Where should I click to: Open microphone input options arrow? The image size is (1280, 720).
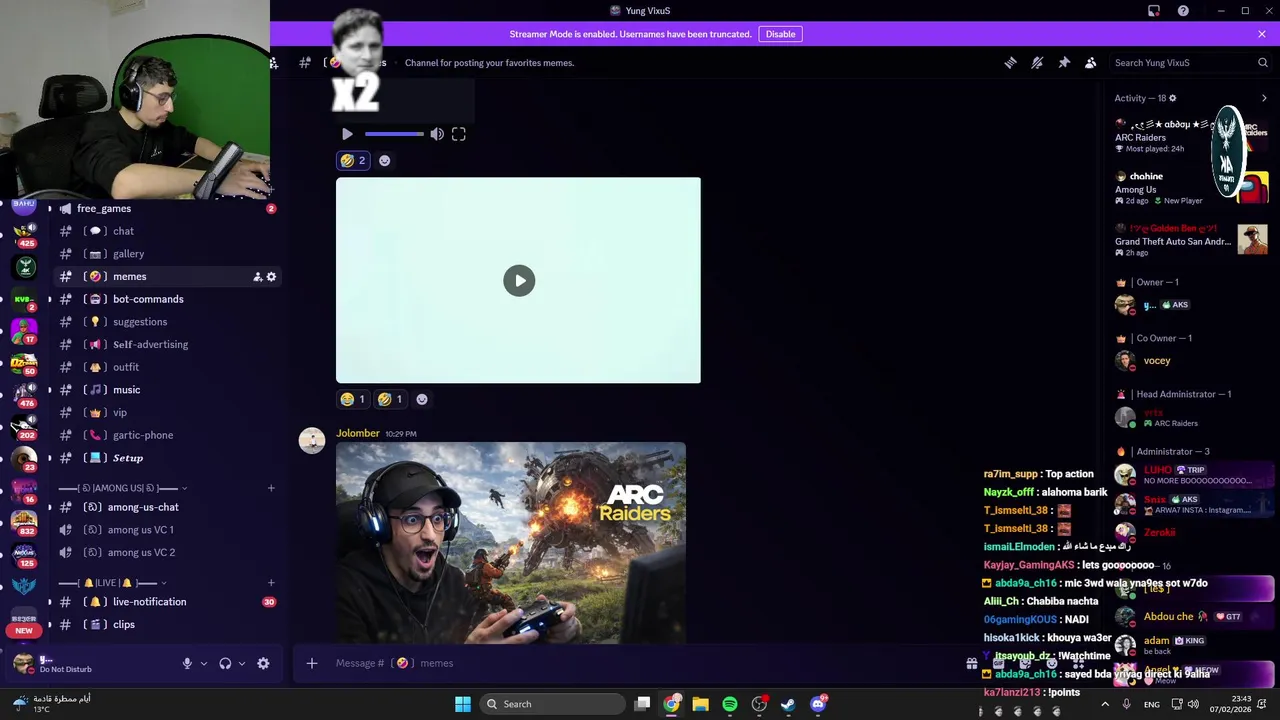203,663
